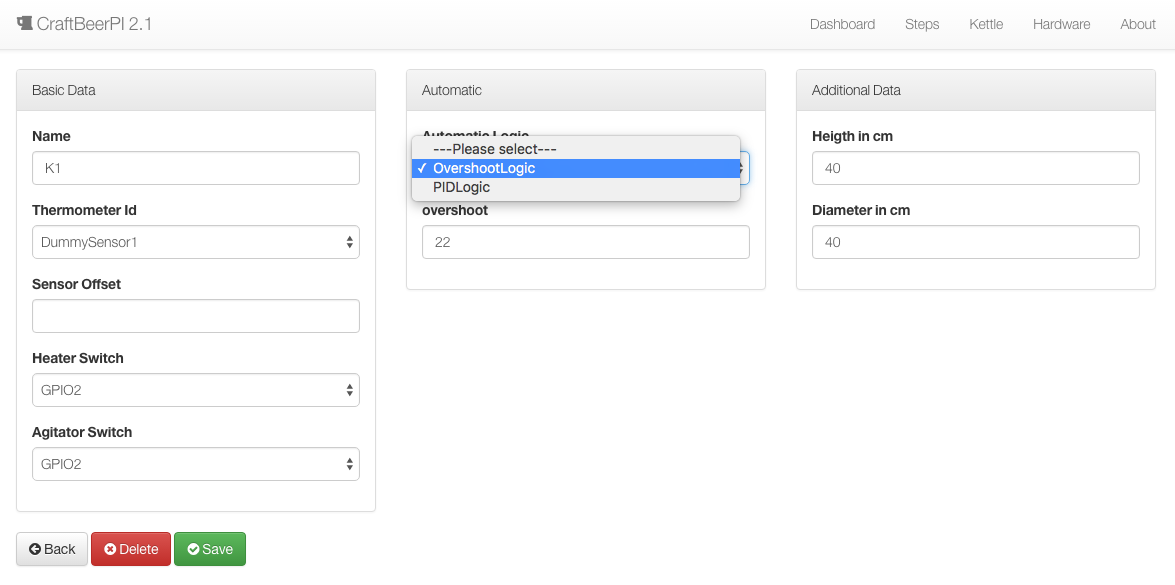The image size is (1175, 585).
Task: Click the empty Sensor Offset field
Action: pyautogui.click(x=195, y=316)
